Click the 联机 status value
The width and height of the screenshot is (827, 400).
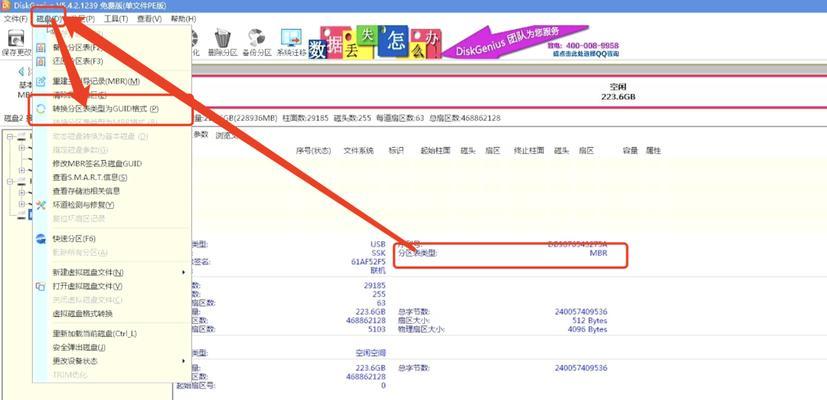coord(378,270)
